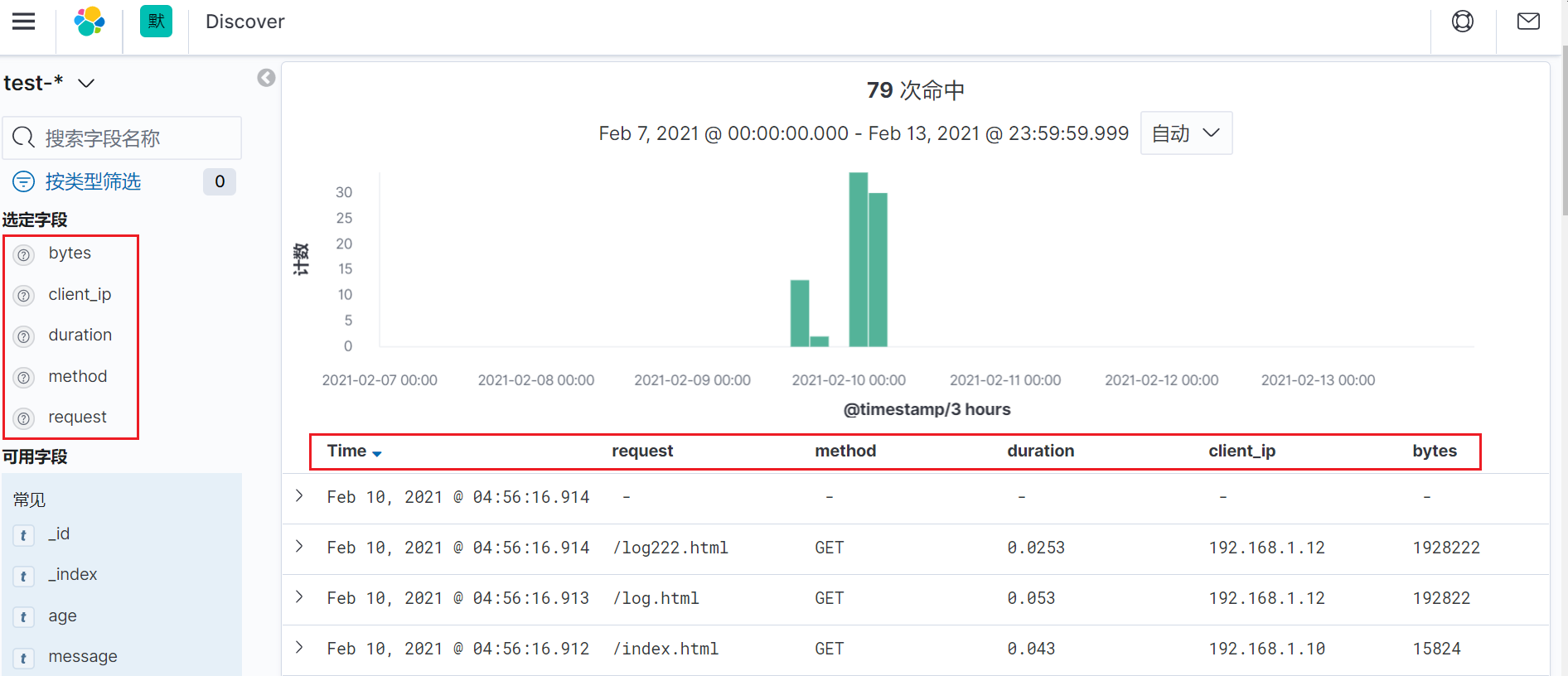Open the interval dropdown set to 自动
Screen dimensions: 1568x676
[1186, 133]
